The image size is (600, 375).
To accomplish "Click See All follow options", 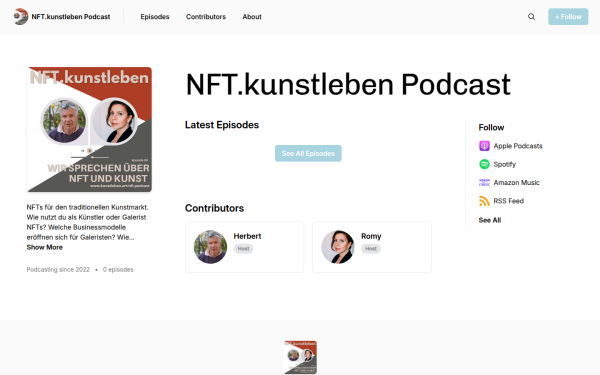I will (x=489, y=220).
